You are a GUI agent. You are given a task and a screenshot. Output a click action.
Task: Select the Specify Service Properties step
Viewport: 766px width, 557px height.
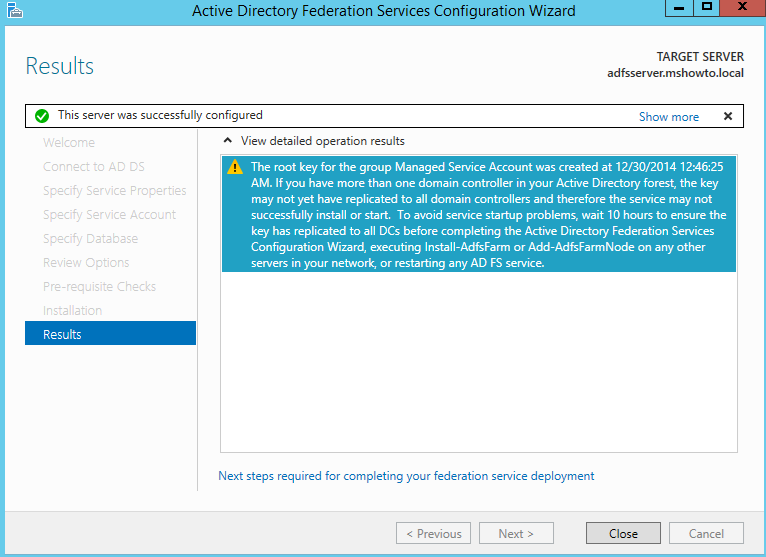pyautogui.click(x=114, y=191)
